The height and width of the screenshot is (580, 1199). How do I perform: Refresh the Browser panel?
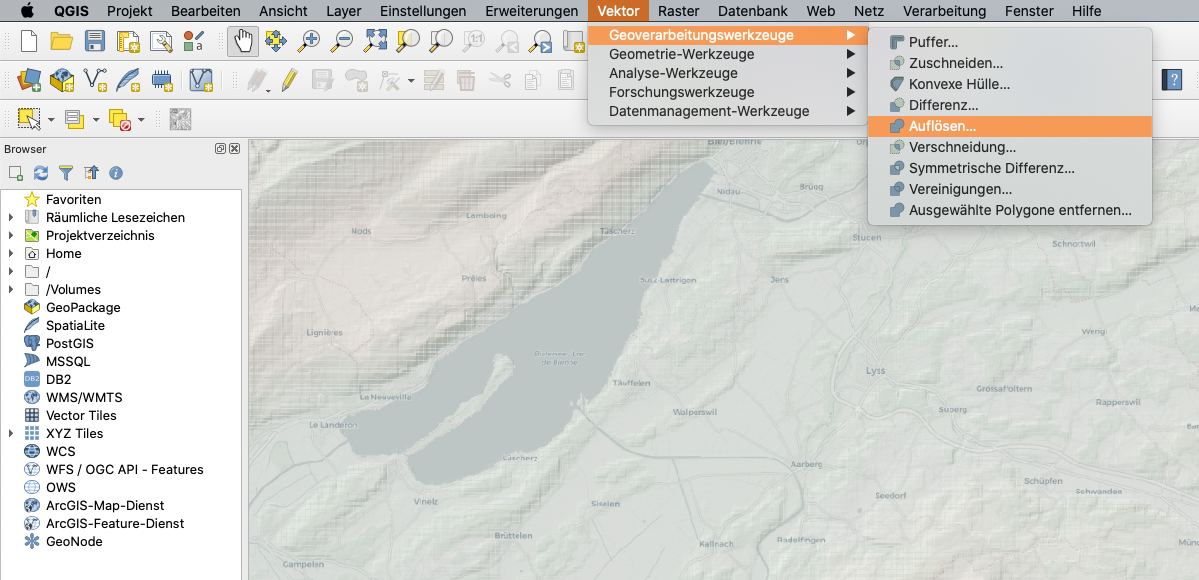tap(41, 173)
